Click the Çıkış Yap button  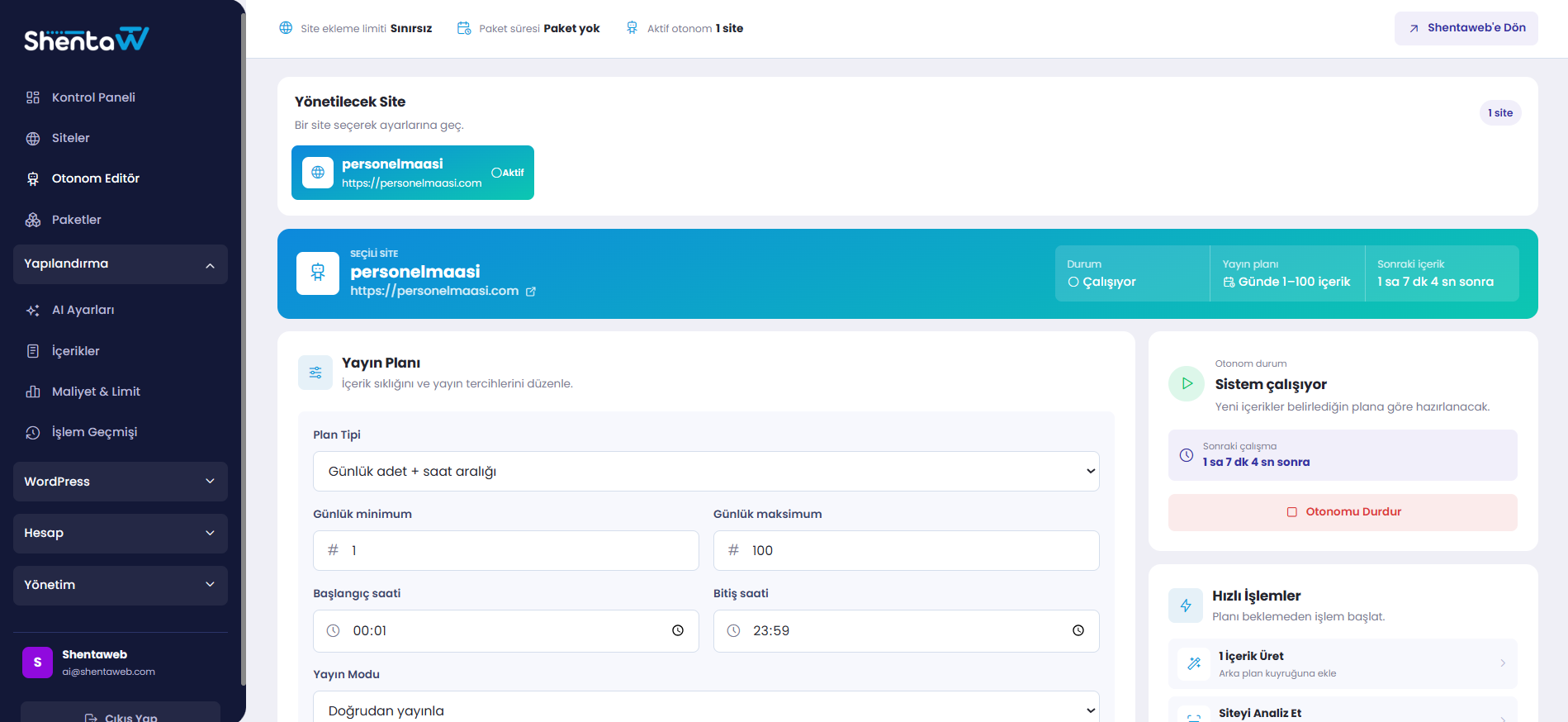121,714
